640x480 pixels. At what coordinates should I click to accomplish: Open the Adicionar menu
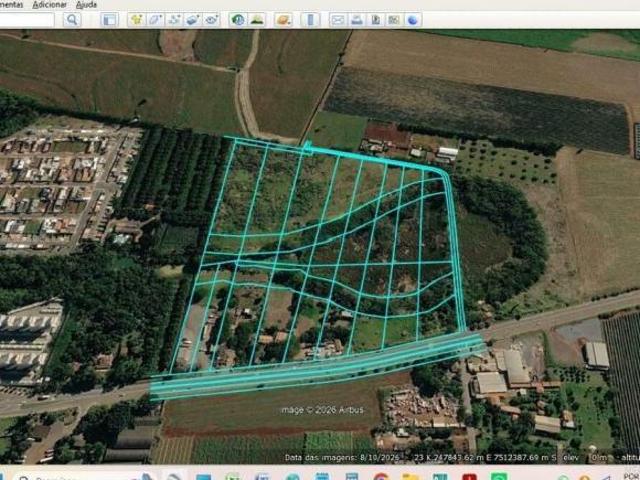click(49, 4)
